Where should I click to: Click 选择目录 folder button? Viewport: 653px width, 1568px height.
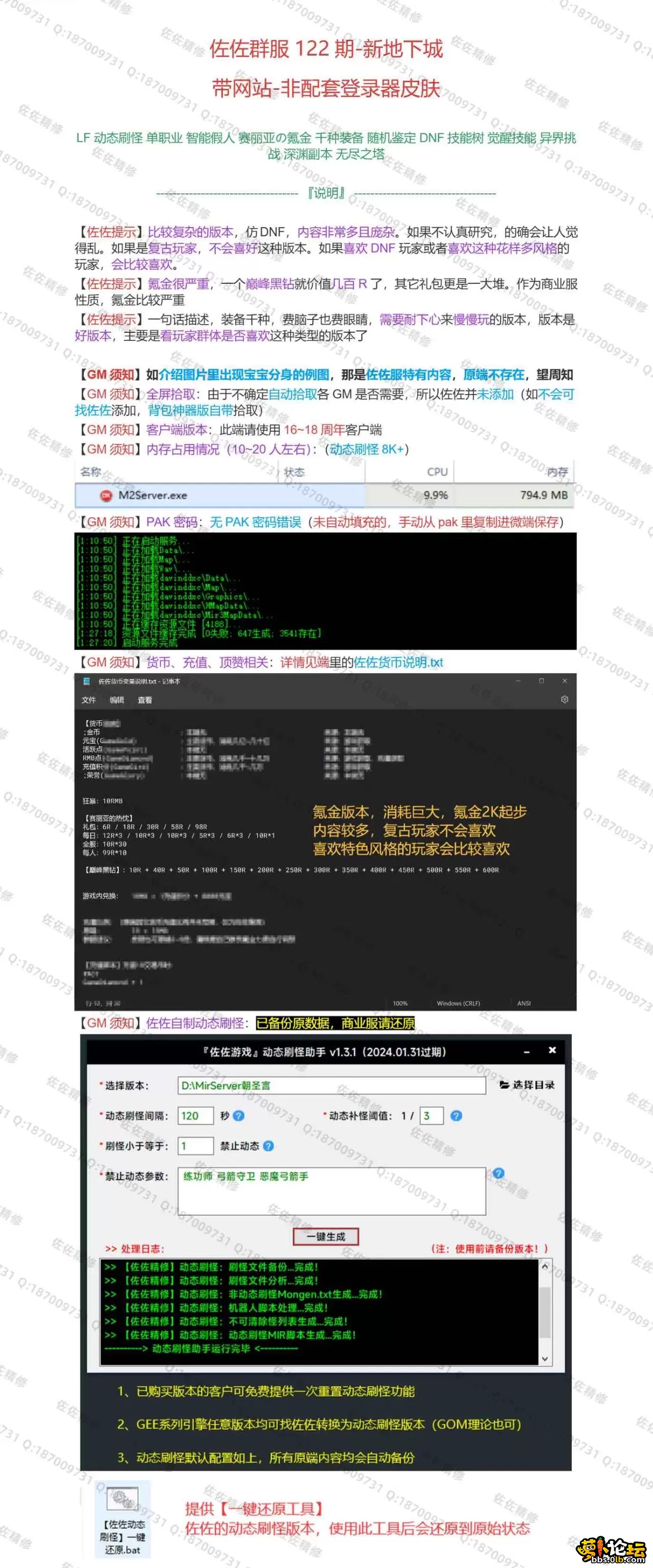tap(527, 1085)
